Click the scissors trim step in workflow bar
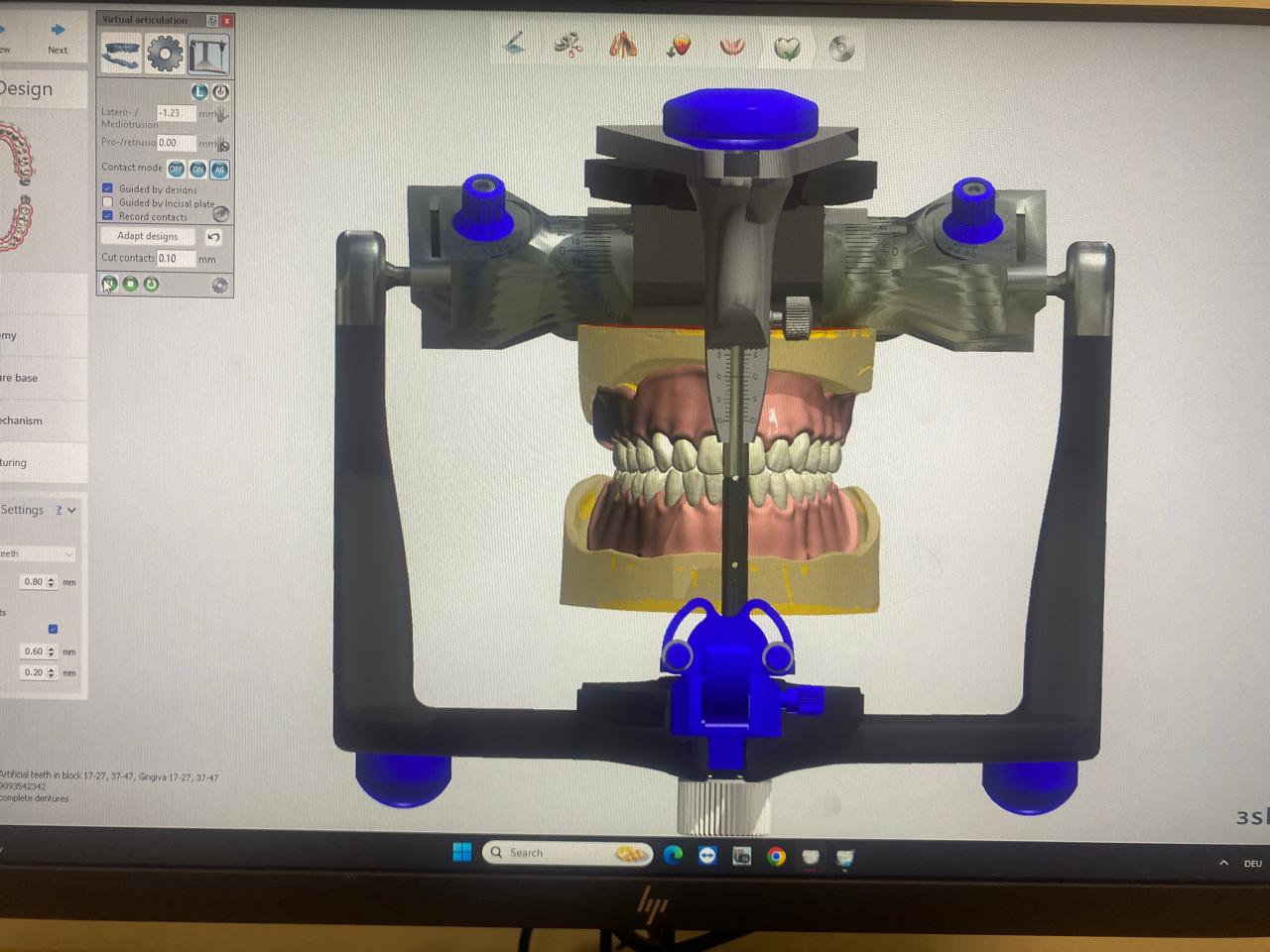This screenshot has height=952, width=1270. 569,46
